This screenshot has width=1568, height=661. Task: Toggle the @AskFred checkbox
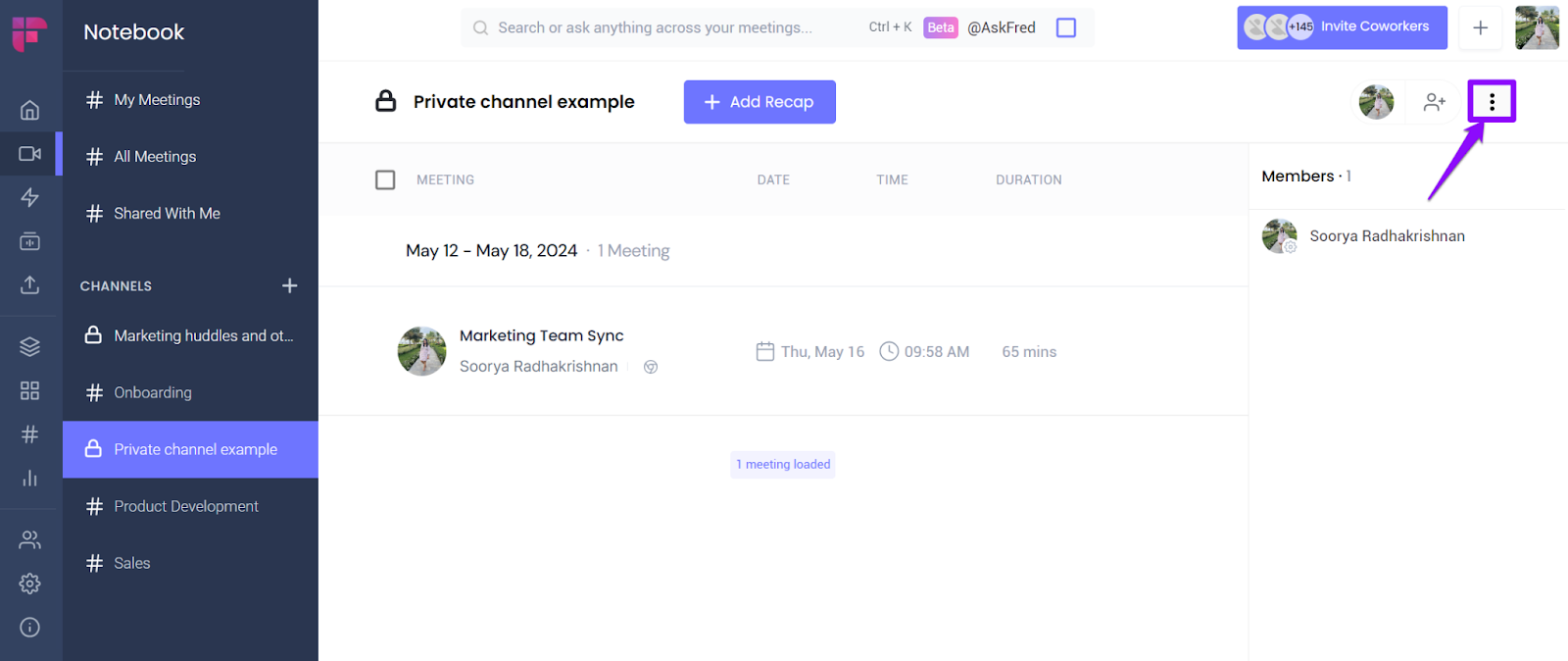click(1066, 27)
